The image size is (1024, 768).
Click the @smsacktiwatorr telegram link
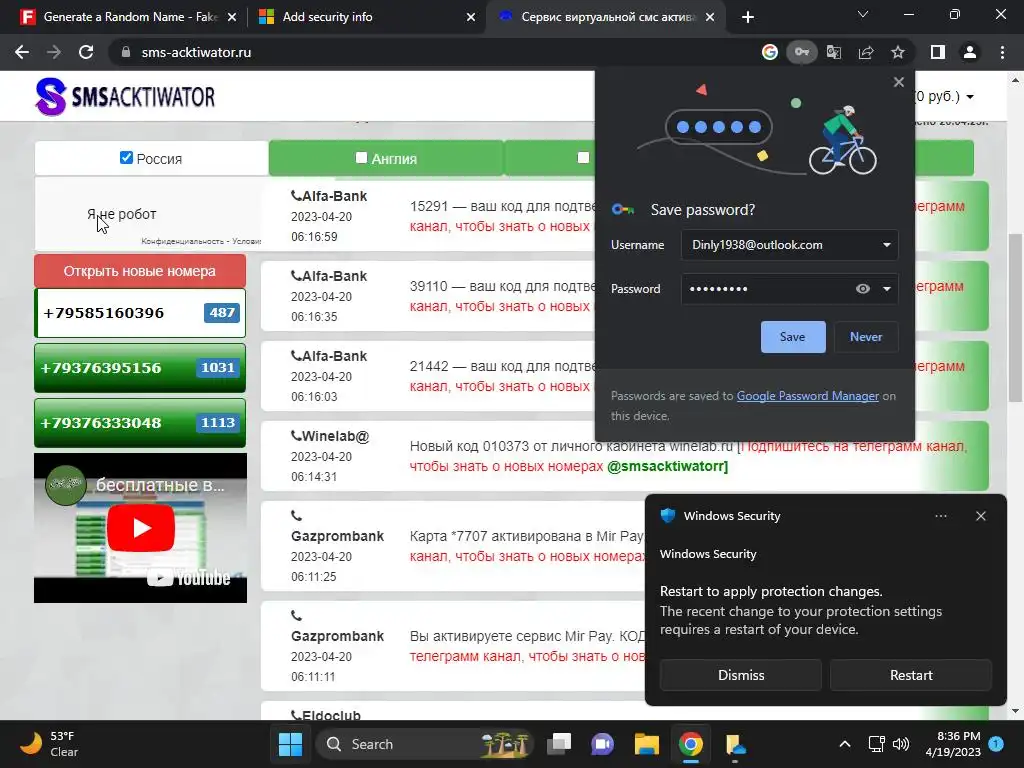[667, 466]
